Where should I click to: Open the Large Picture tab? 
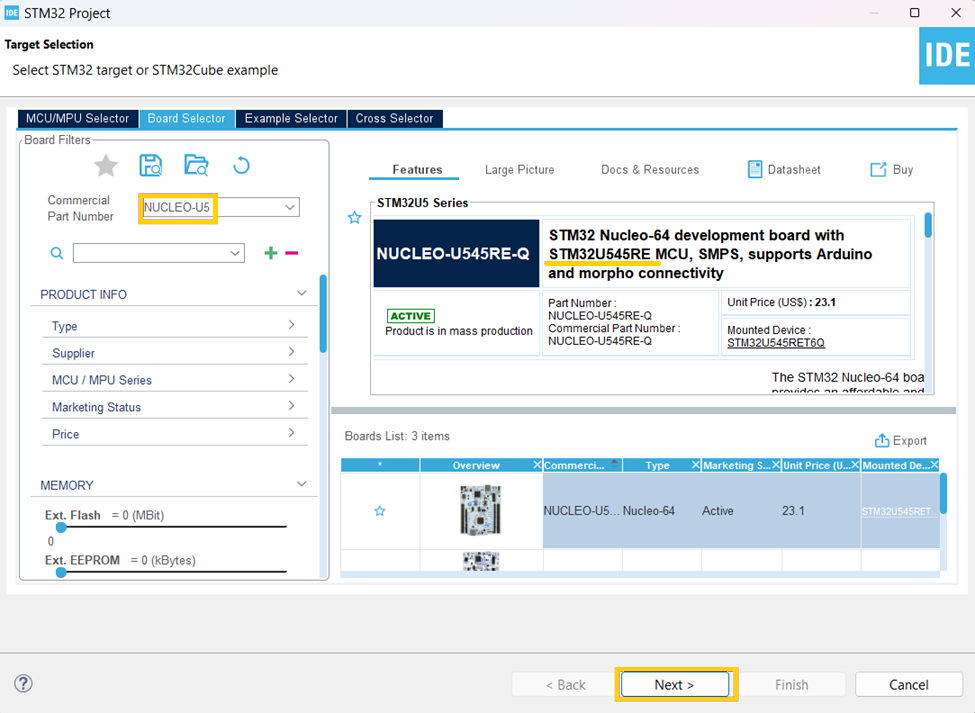click(519, 170)
